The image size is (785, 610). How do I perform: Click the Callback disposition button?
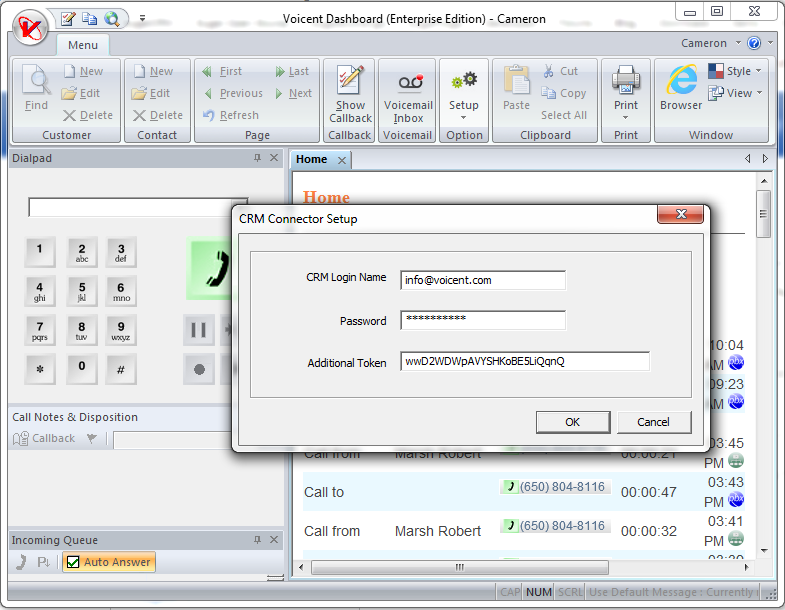(x=44, y=438)
